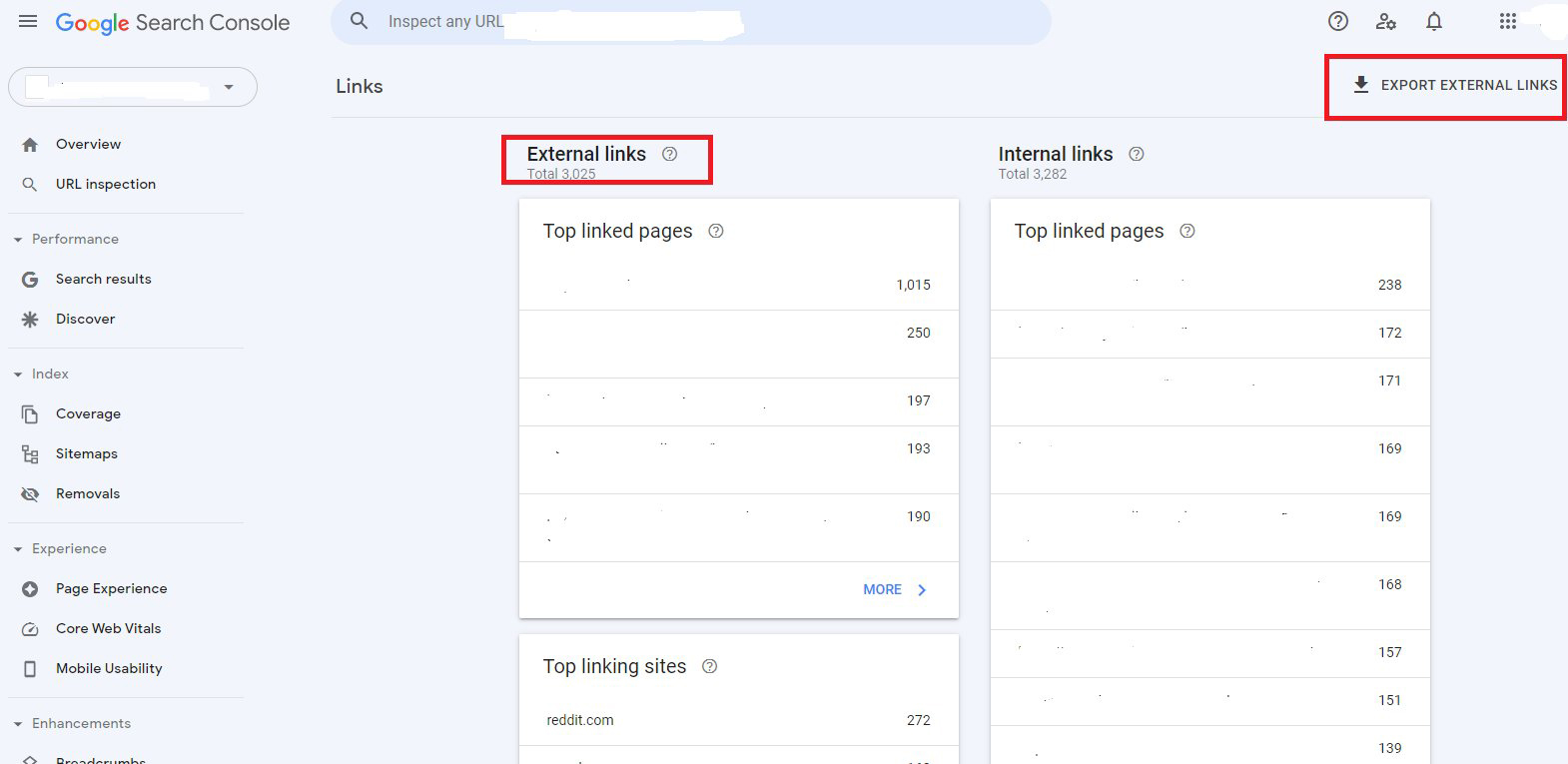Click the Inspect any URL search field
This screenshot has width=1568, height=764.
689,21
